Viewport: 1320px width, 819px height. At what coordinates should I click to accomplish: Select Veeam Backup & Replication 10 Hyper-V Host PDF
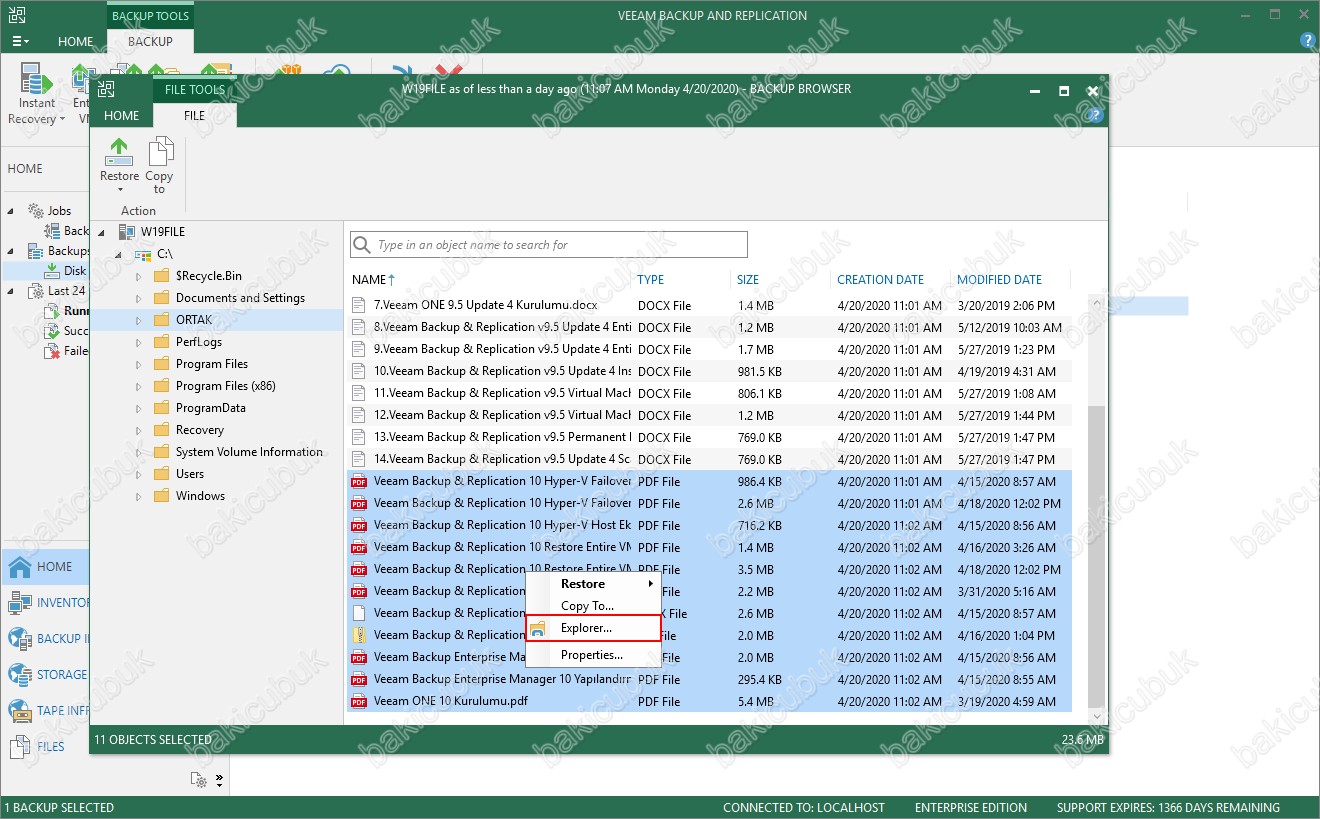710,526
